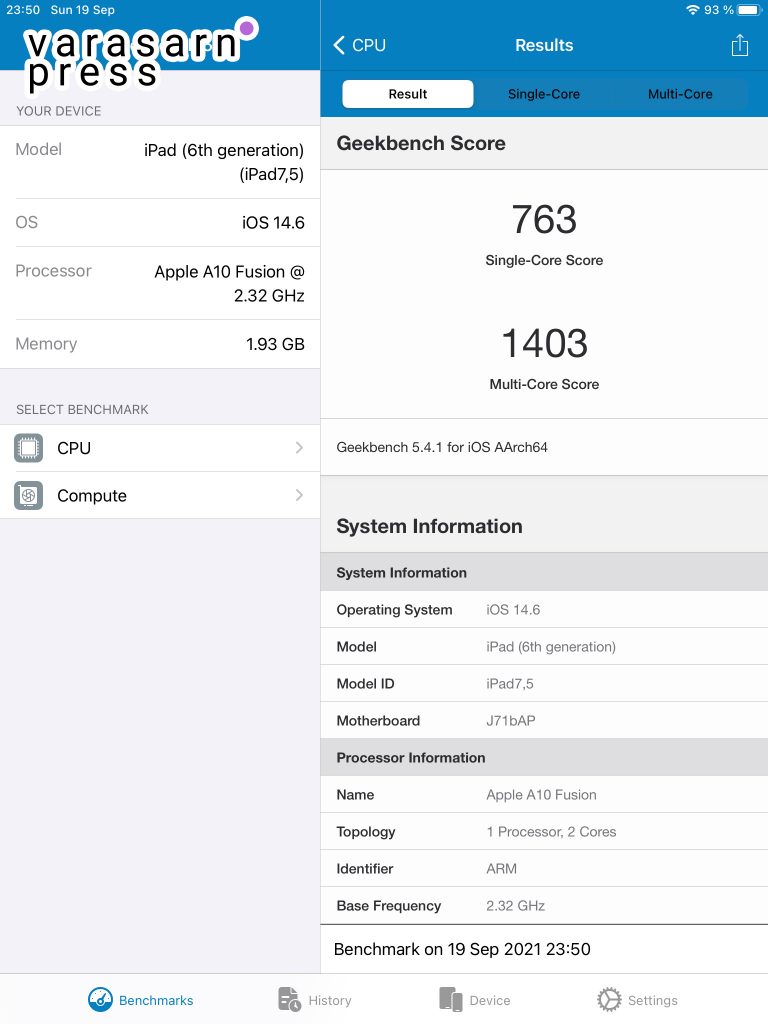
Task: Open the Settings gear icon
Action: pos(609,999)
